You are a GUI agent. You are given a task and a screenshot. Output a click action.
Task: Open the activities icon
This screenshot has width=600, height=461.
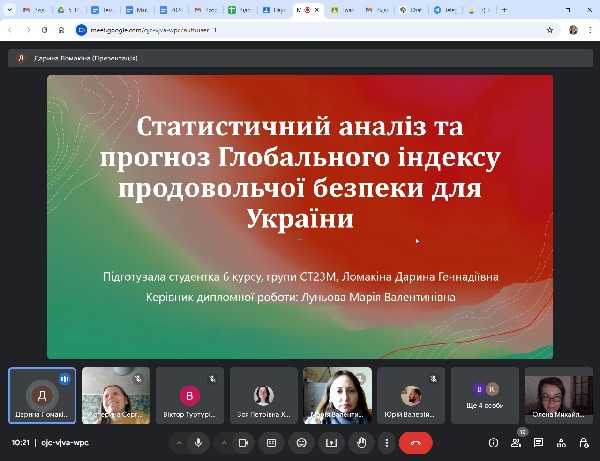pyautogui.click(x=560, y=442)
